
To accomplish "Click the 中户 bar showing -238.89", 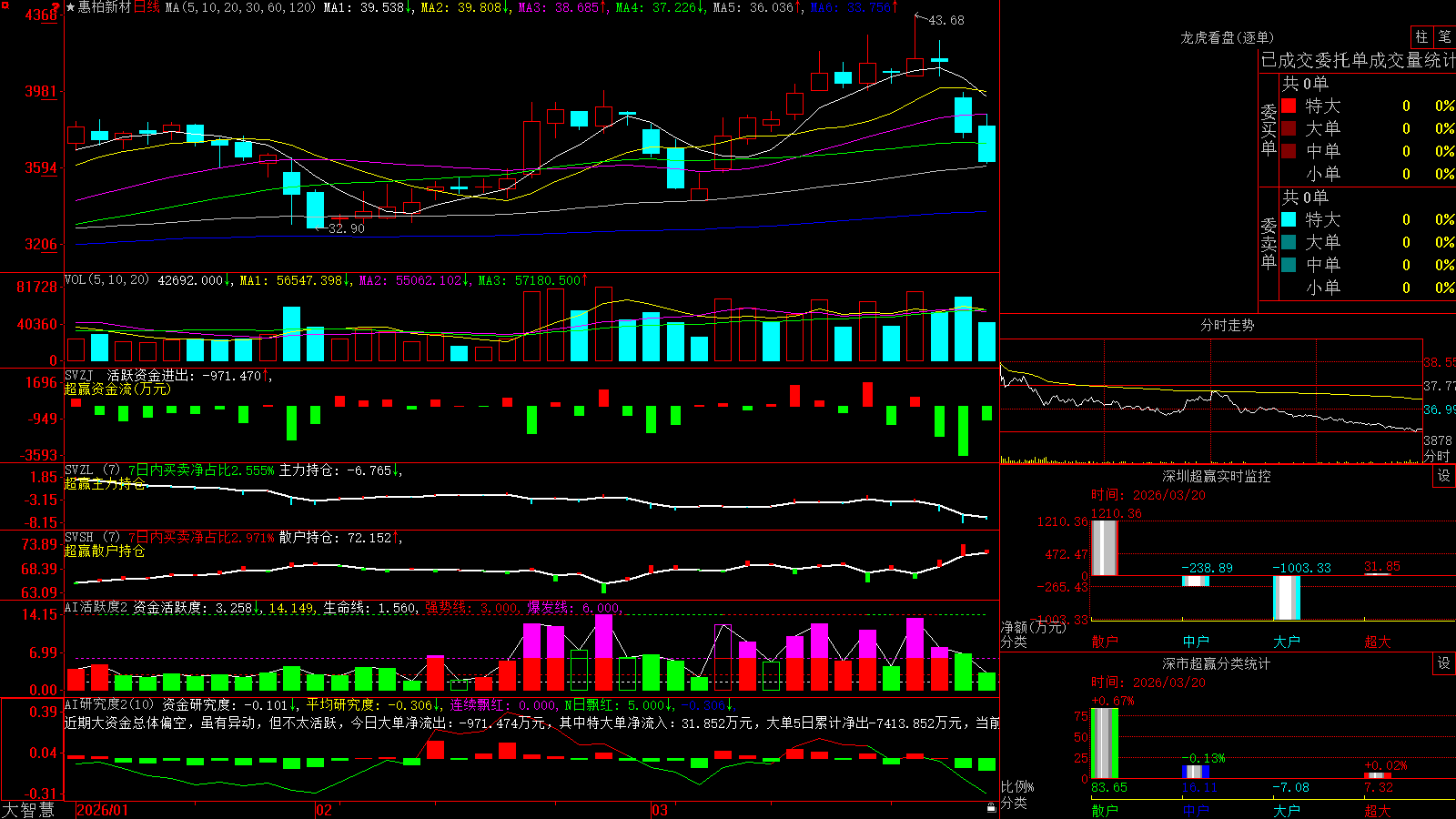I will (x=1195, y=581).
